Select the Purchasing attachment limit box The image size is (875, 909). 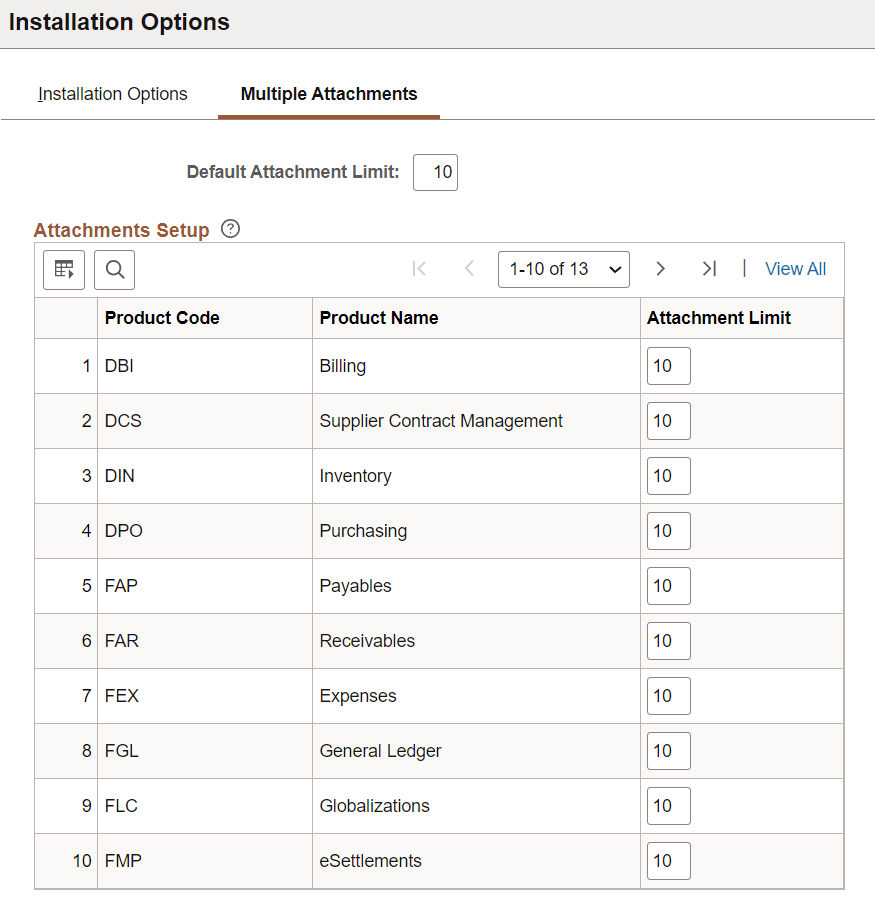click(668, 530)
